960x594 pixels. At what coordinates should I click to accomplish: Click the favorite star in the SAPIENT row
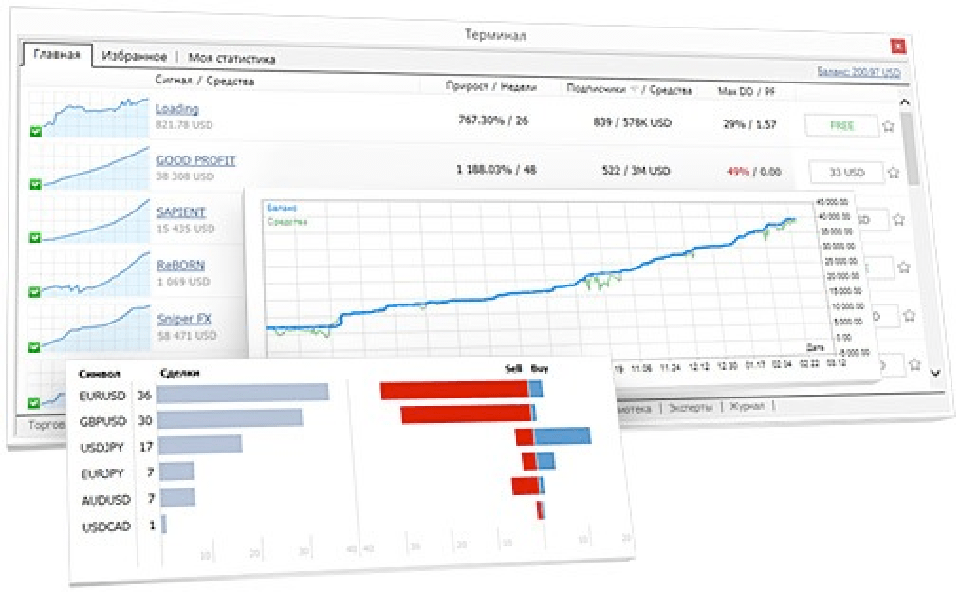(898, 219)
